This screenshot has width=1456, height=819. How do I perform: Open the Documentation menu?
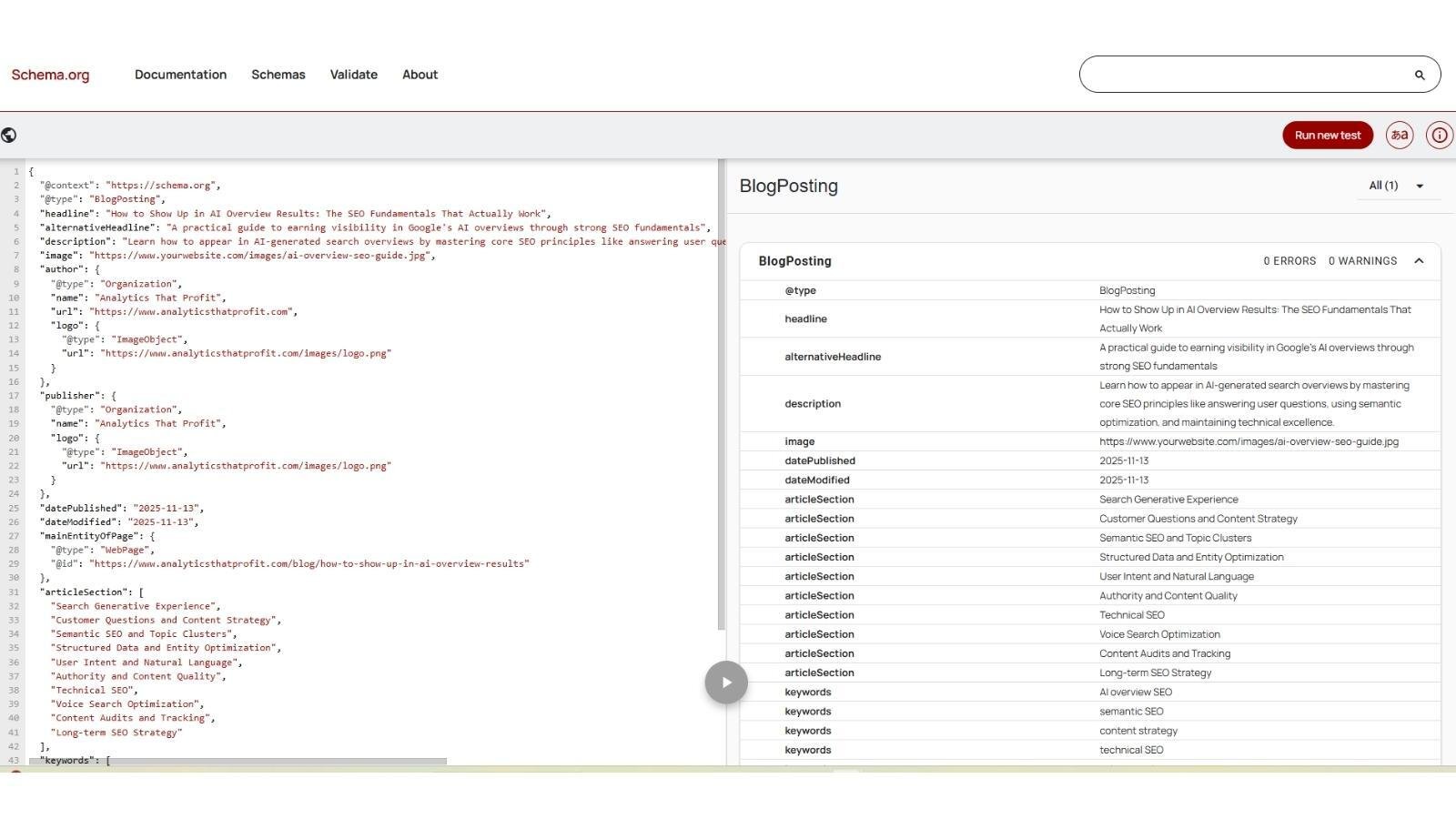point(180,75)
